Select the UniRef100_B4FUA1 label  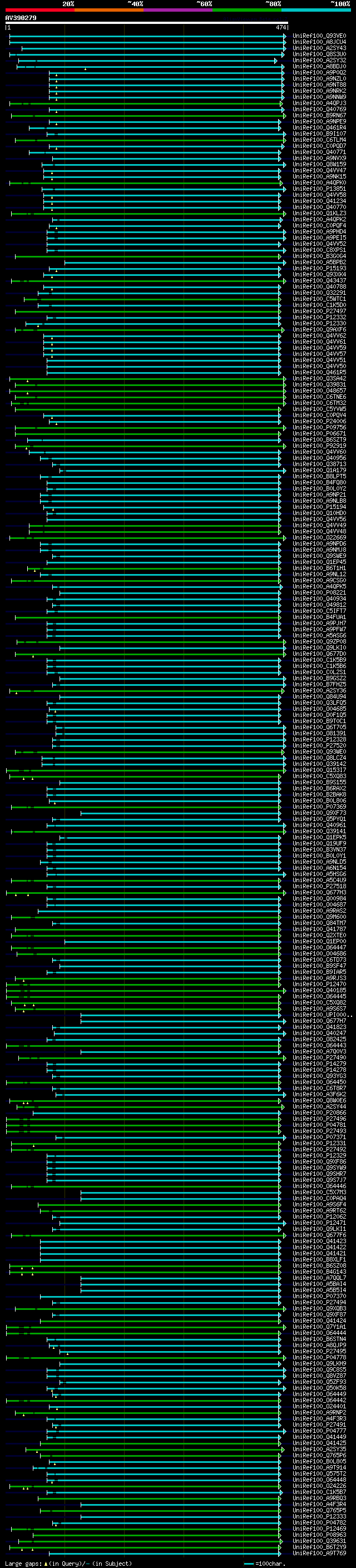pyautogui.click(x=319, y=617)
